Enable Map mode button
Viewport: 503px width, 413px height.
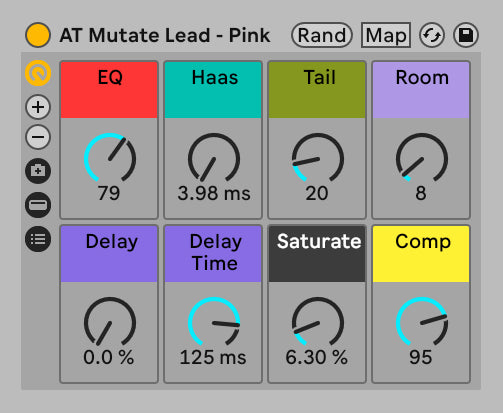pyautogui.click(x=386, y=35)
